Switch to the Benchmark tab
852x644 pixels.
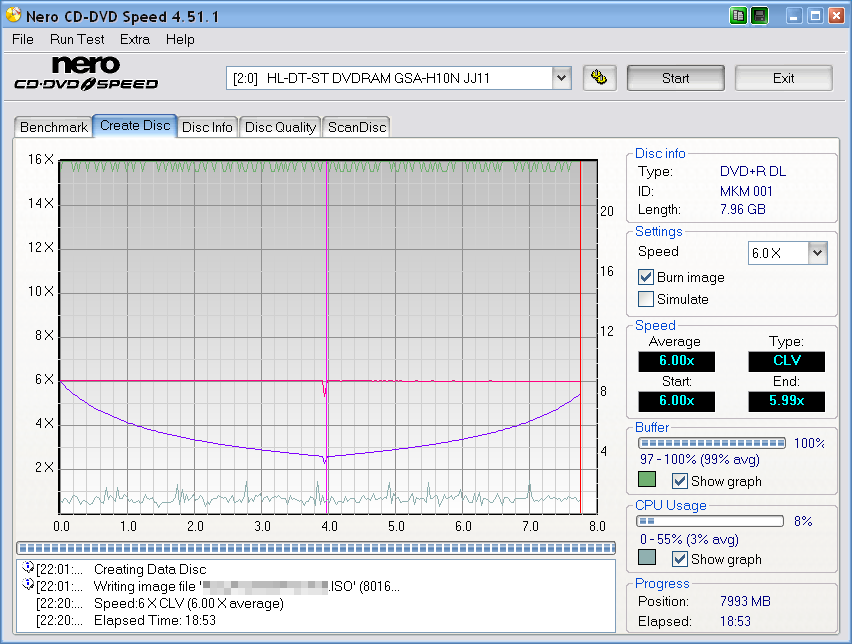[x=53, y=127]
